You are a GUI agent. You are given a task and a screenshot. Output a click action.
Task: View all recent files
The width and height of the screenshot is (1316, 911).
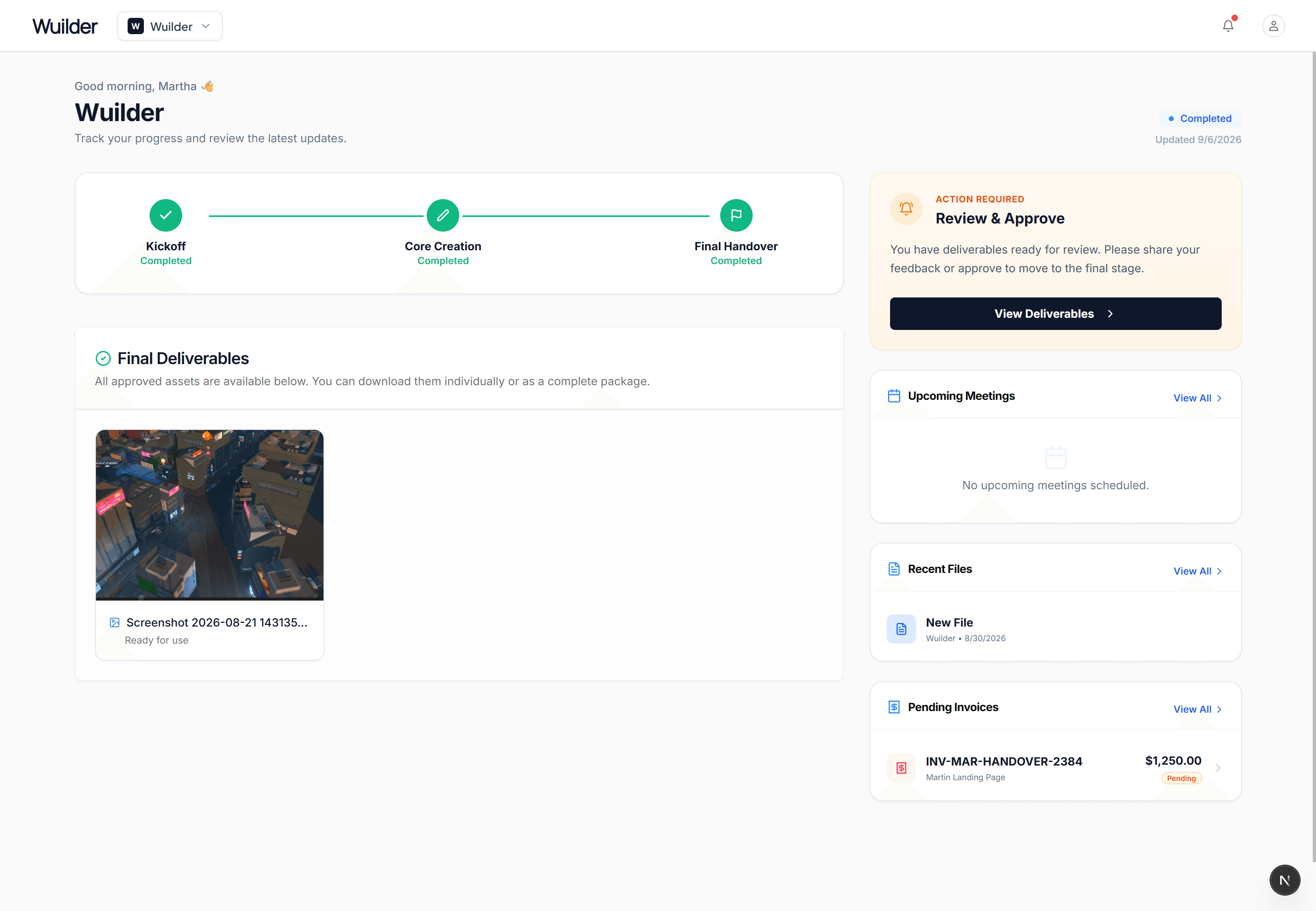click(1197, 571)
